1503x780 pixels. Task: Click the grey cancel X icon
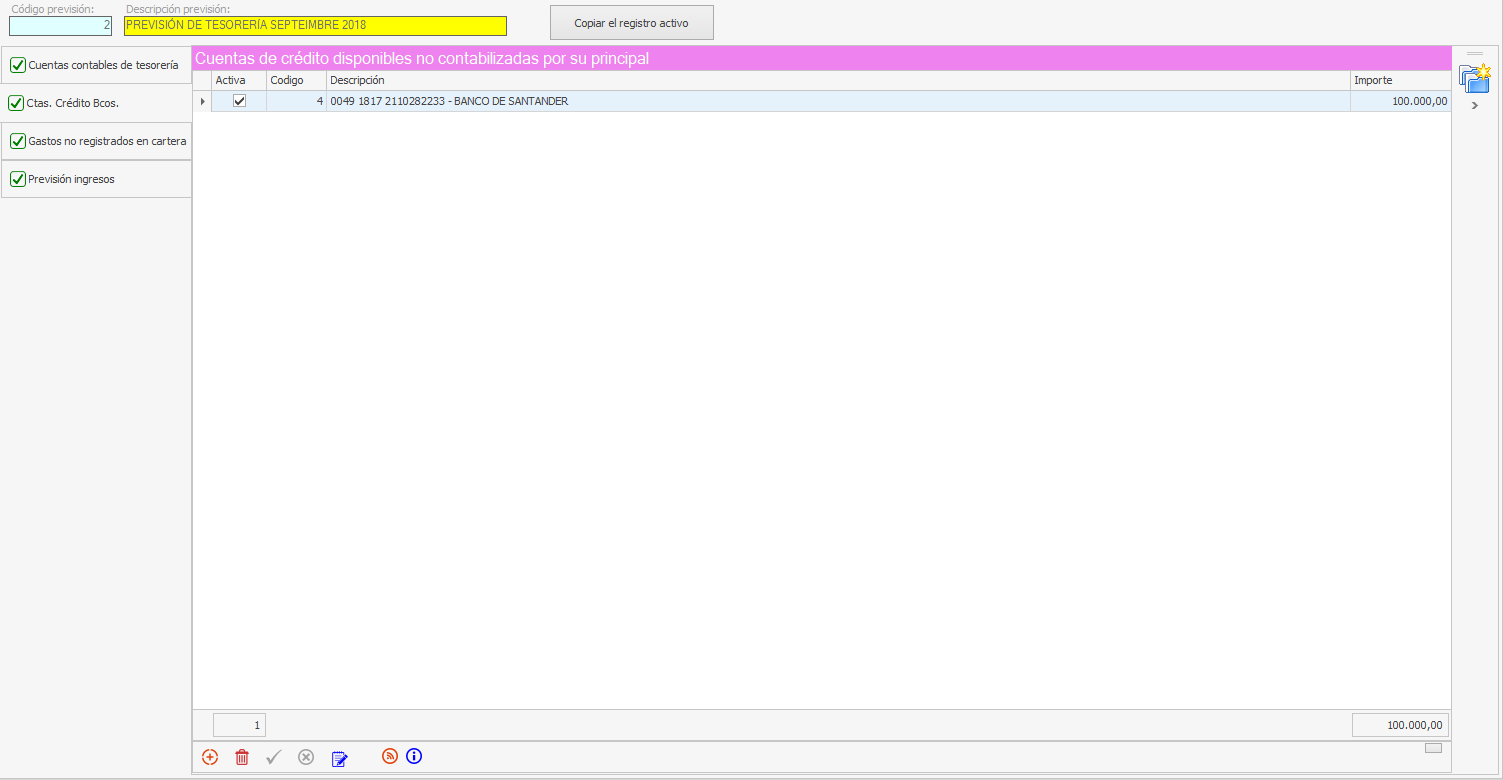pyautogui.click(x=306, y=758)
